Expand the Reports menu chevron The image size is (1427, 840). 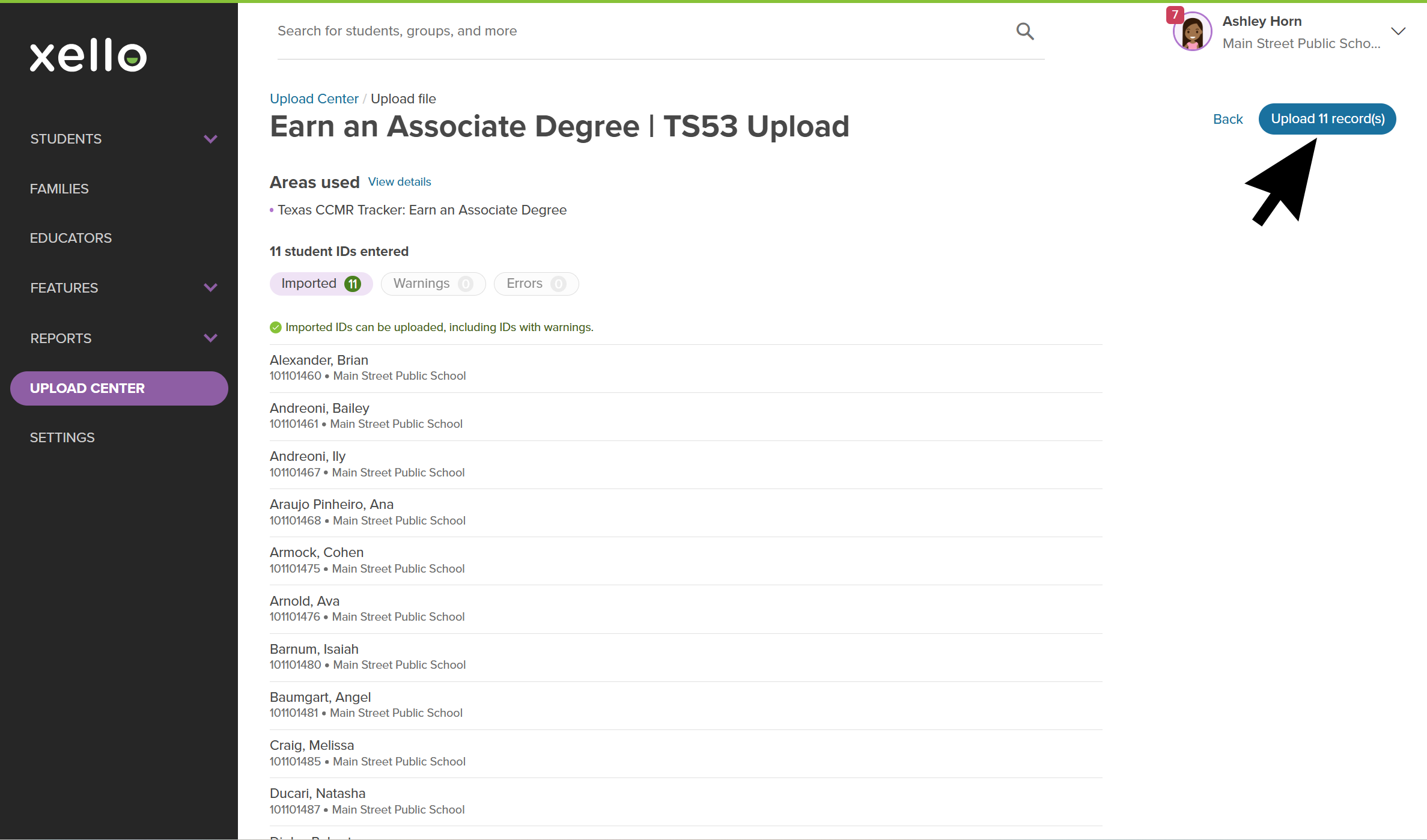210,338
